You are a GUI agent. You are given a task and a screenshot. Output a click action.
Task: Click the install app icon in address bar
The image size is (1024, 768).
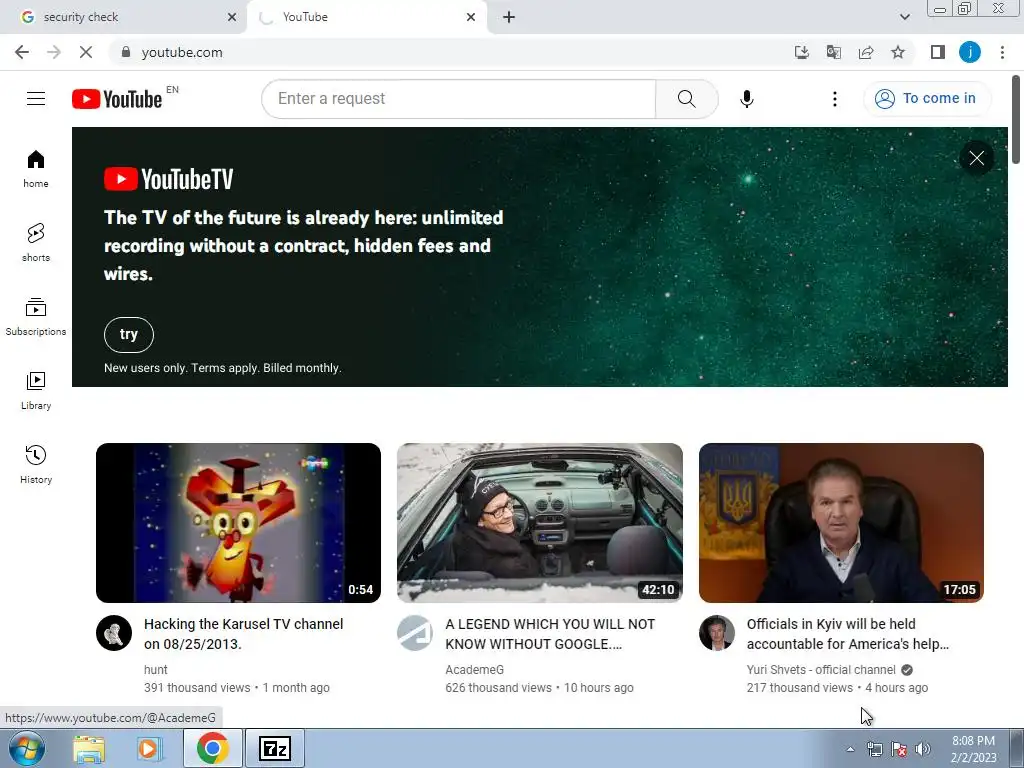coord(802,52)
